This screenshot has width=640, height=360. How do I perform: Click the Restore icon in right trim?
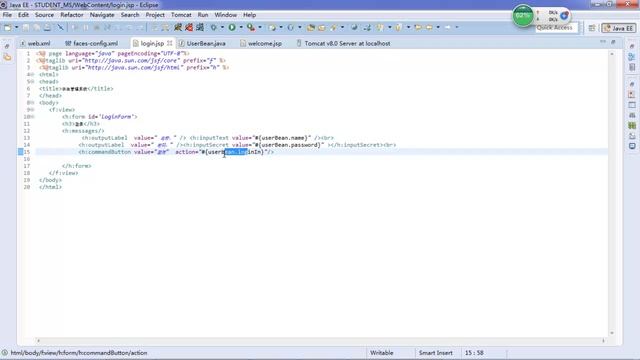point(632,47)
